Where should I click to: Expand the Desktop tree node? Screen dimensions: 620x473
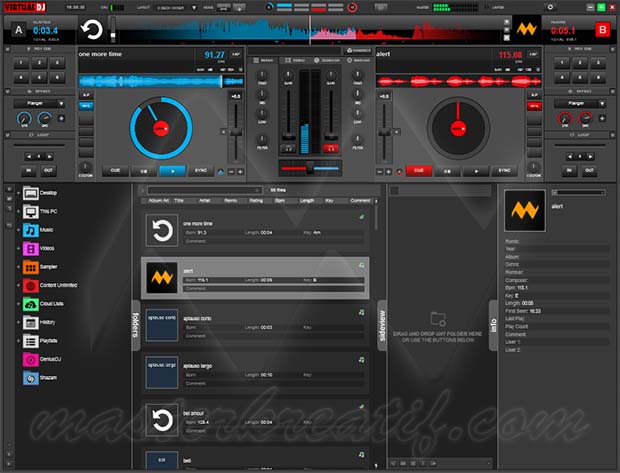pos(18,193)
